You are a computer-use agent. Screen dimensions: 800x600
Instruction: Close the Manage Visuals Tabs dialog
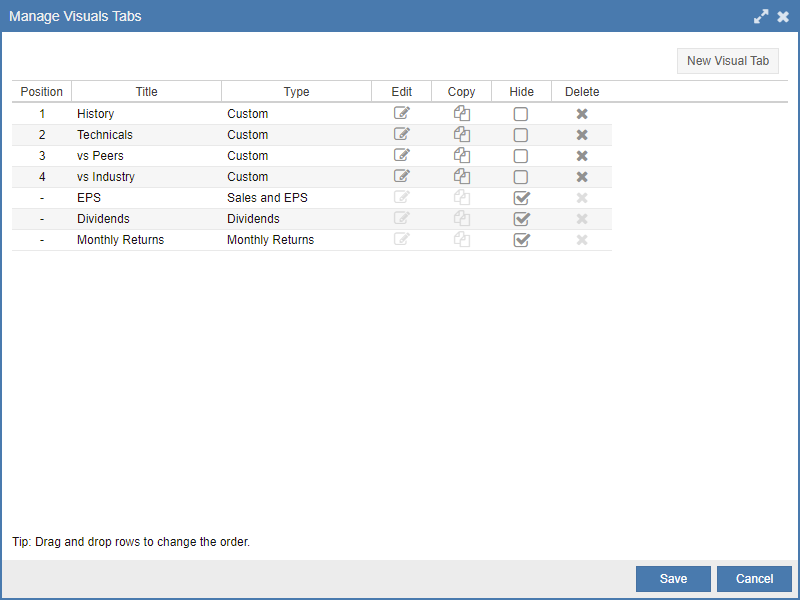[x=783, y=16]
